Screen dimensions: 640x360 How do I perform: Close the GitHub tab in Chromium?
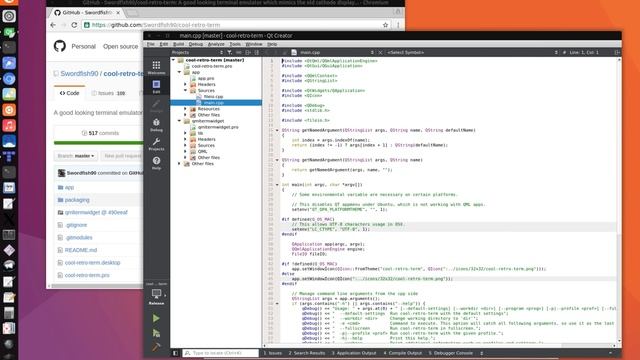[x=118, y=13]
